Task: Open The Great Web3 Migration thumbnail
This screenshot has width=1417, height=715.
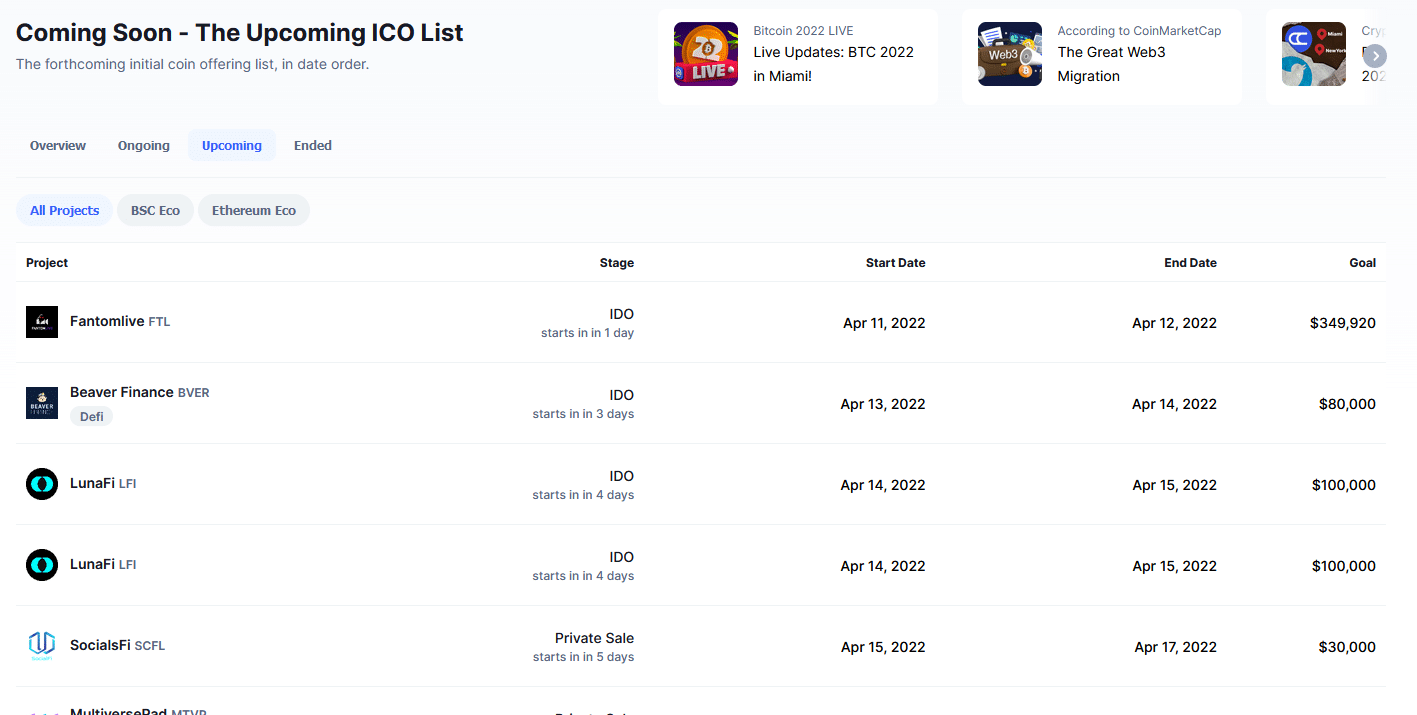Action: 1010,54
